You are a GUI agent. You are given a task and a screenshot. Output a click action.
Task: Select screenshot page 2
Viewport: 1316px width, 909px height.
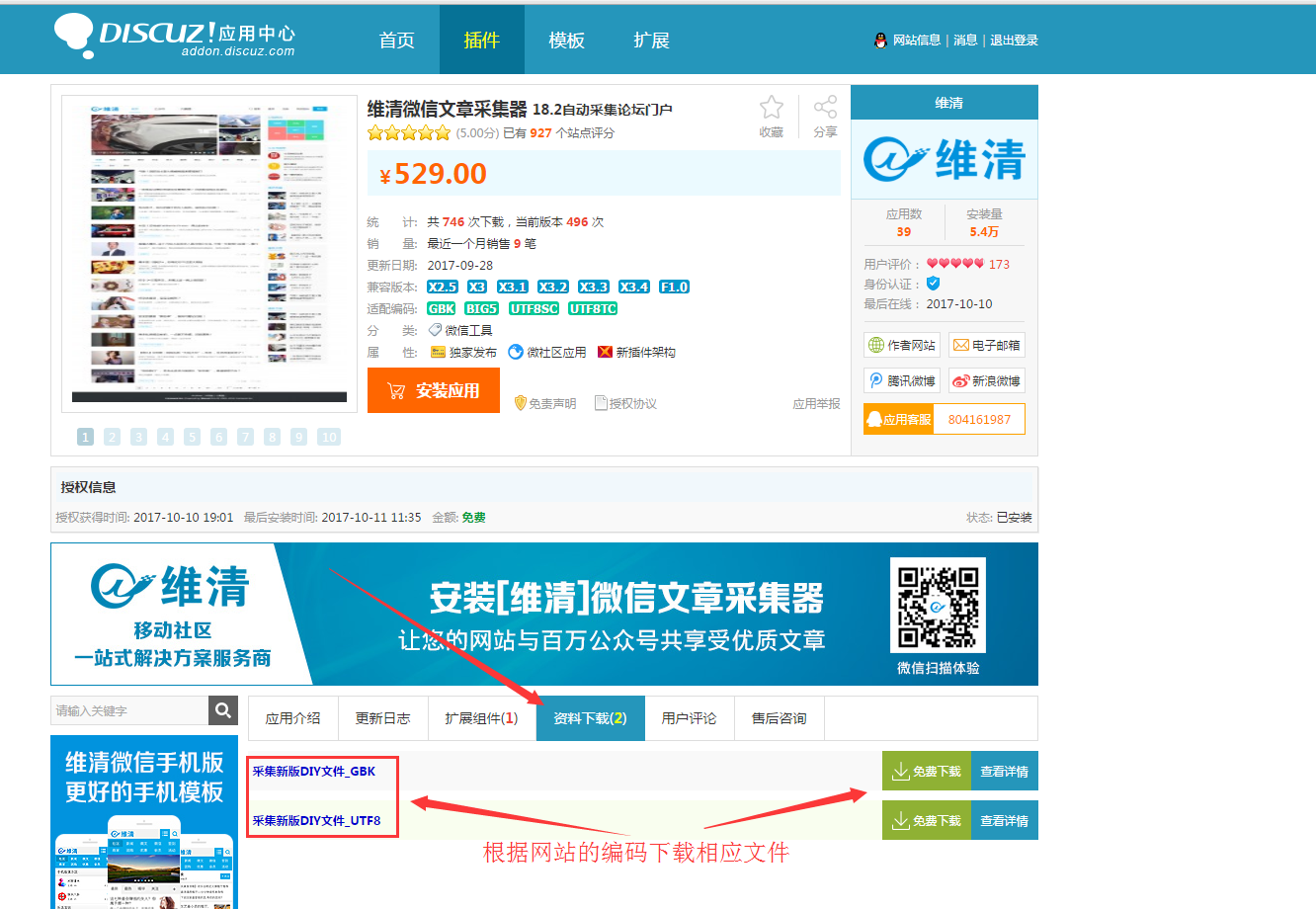coord(113,437)
